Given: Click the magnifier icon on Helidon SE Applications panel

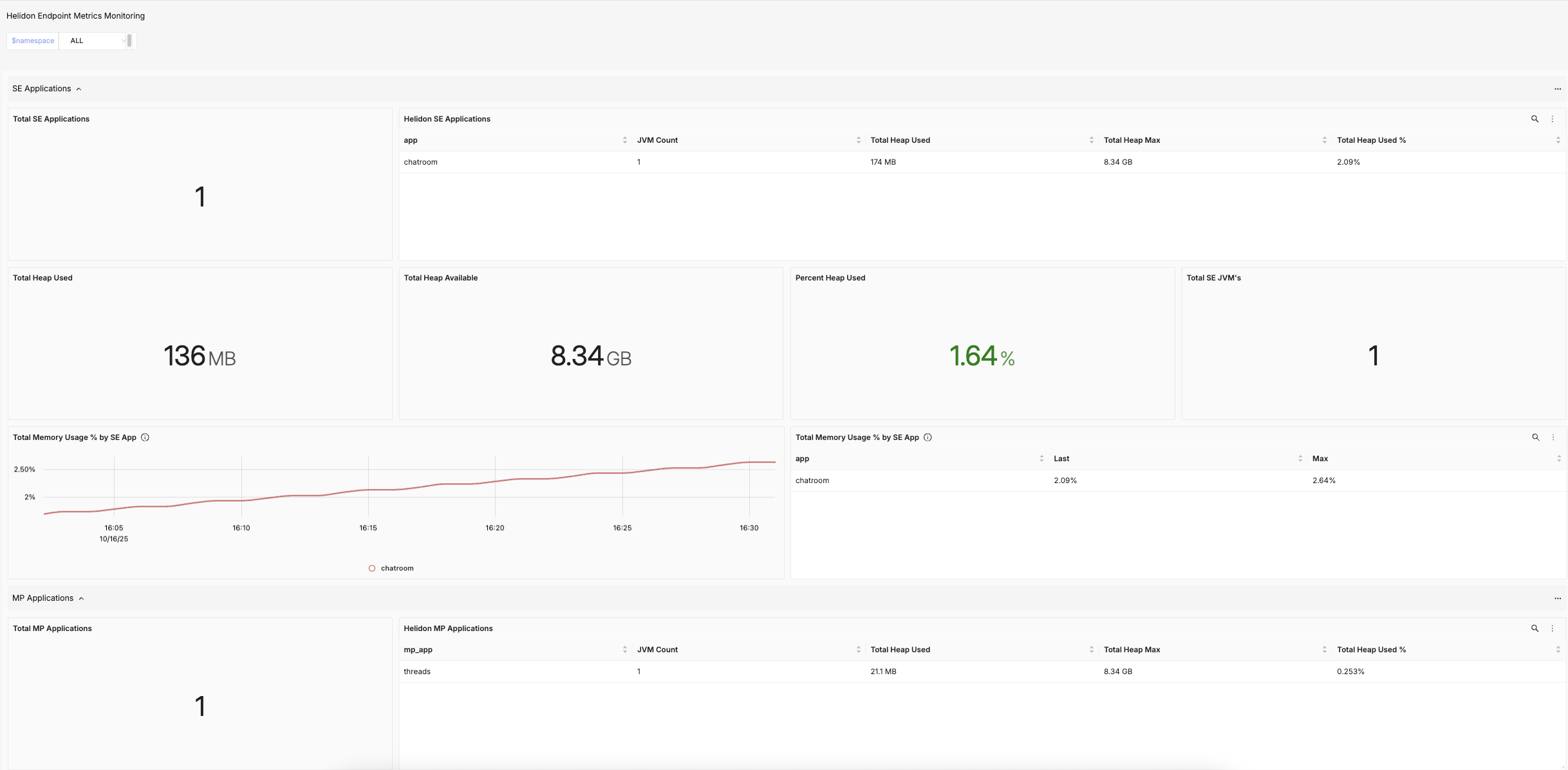Looking at the screenshot, I should pyautogui.click(x=1535, y=119).
